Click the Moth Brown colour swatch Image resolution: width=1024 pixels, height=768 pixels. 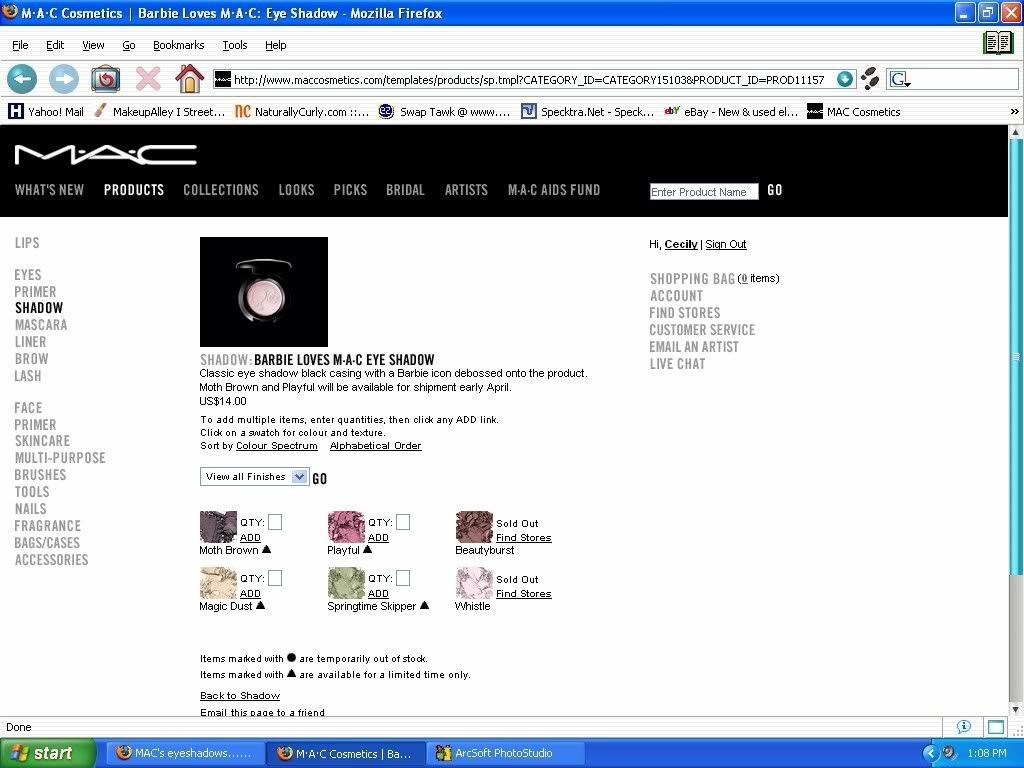218,527
